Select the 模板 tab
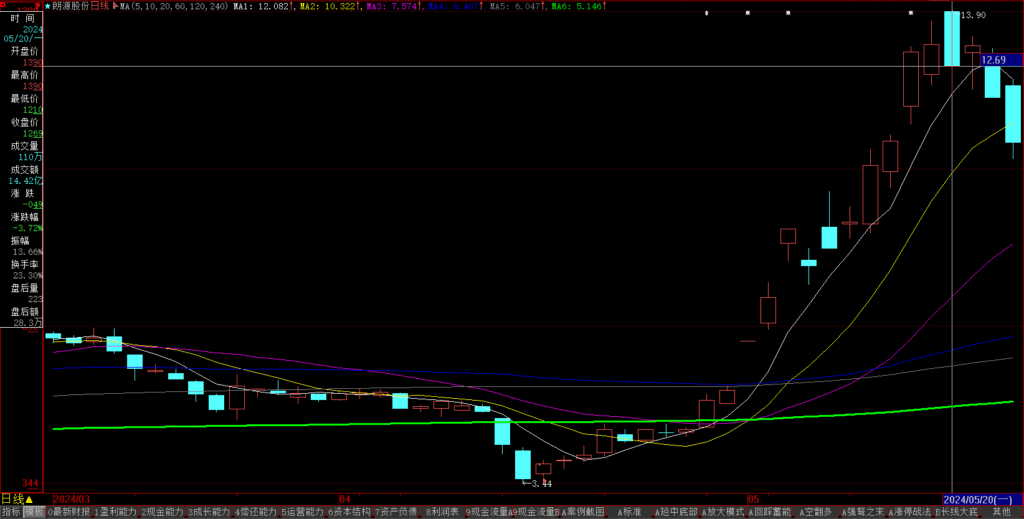The width and height of the screenshot is (1024, 519). 33,512
